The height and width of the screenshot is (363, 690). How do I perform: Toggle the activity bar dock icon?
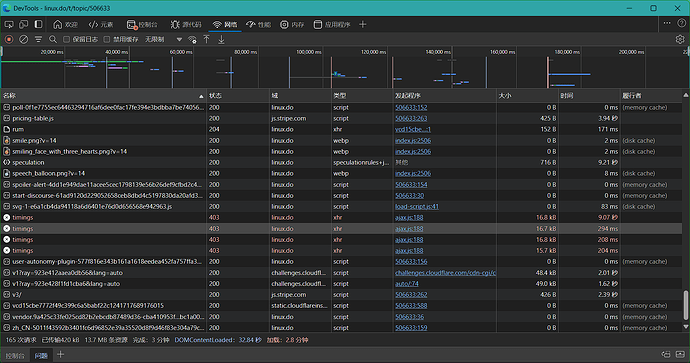tap(39, 25)
